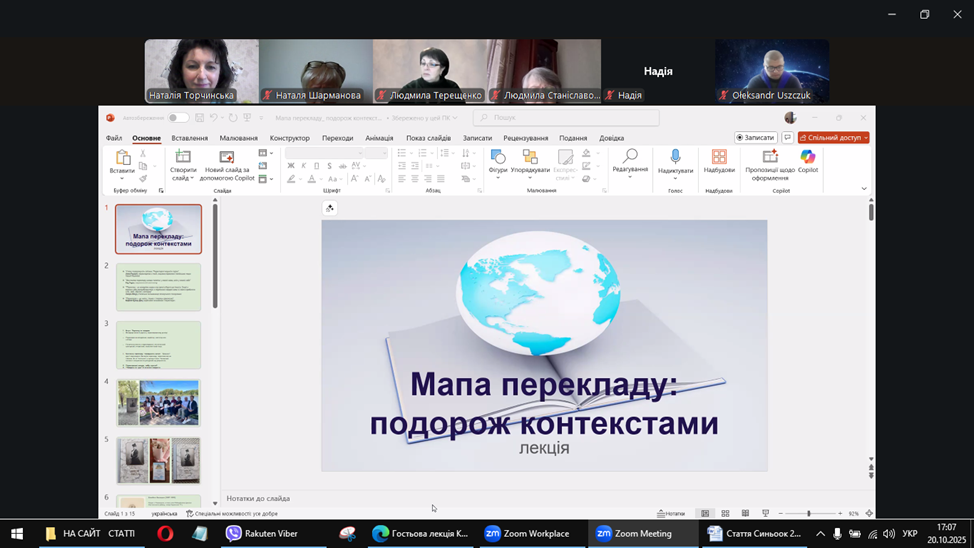Open the comments pane icon
The width and height of the screenshot is (974, 548).
tap(788, 138)
